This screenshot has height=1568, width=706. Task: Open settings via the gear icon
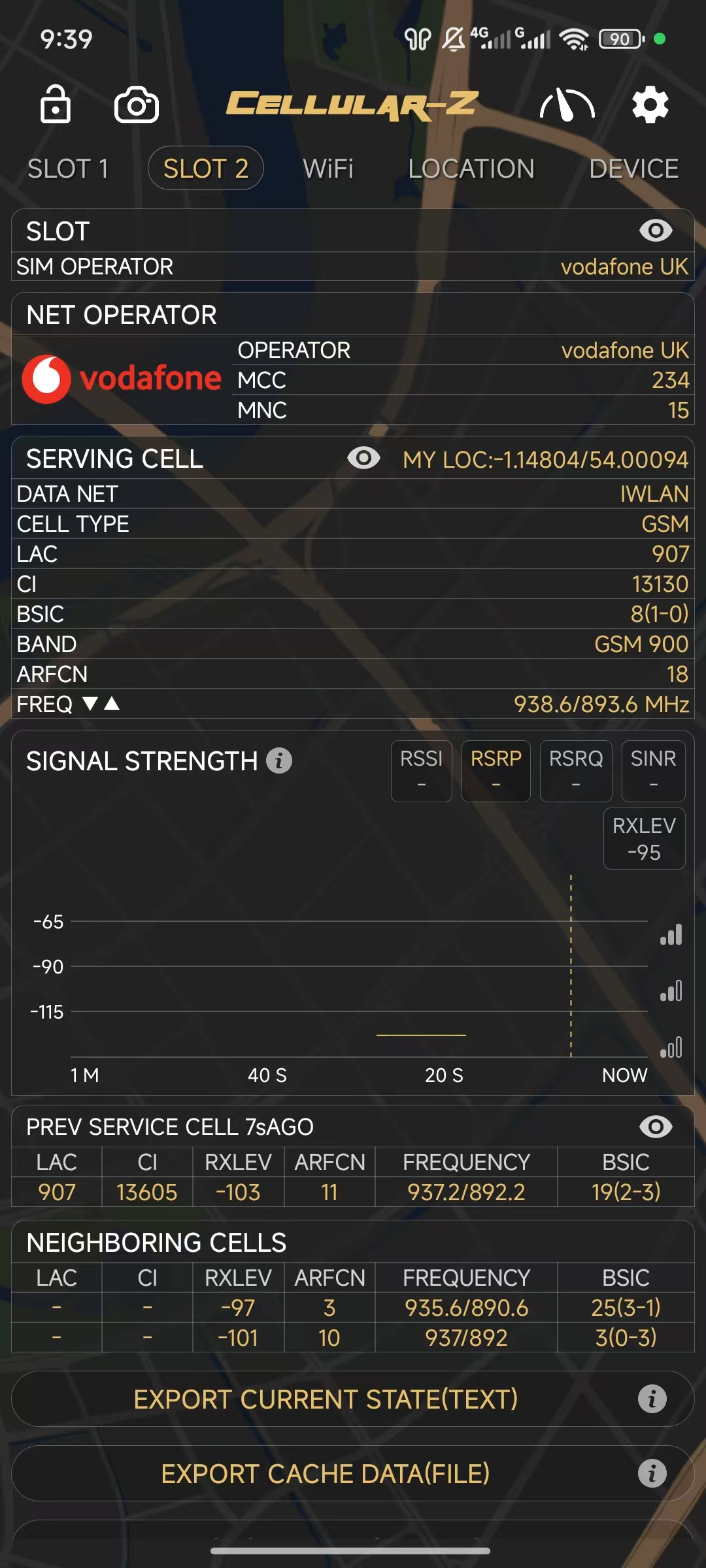(650, 105)
